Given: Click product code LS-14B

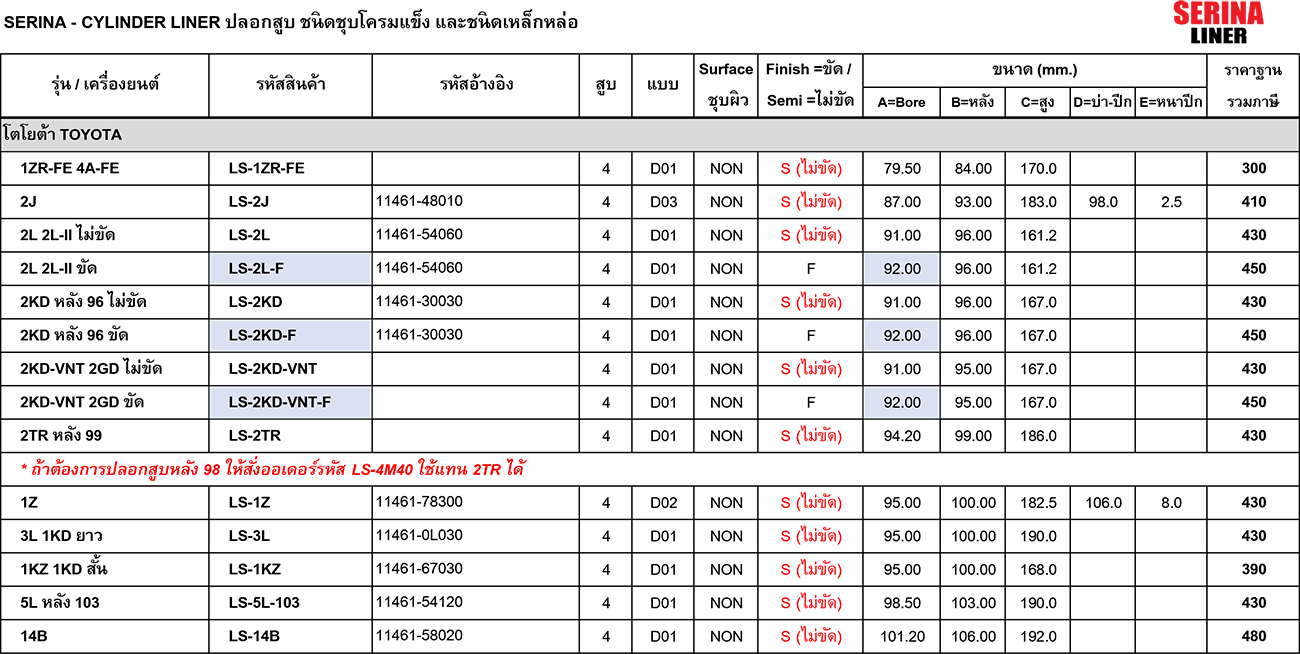Looking at the screenshot, I should click(x=254, y=637).
